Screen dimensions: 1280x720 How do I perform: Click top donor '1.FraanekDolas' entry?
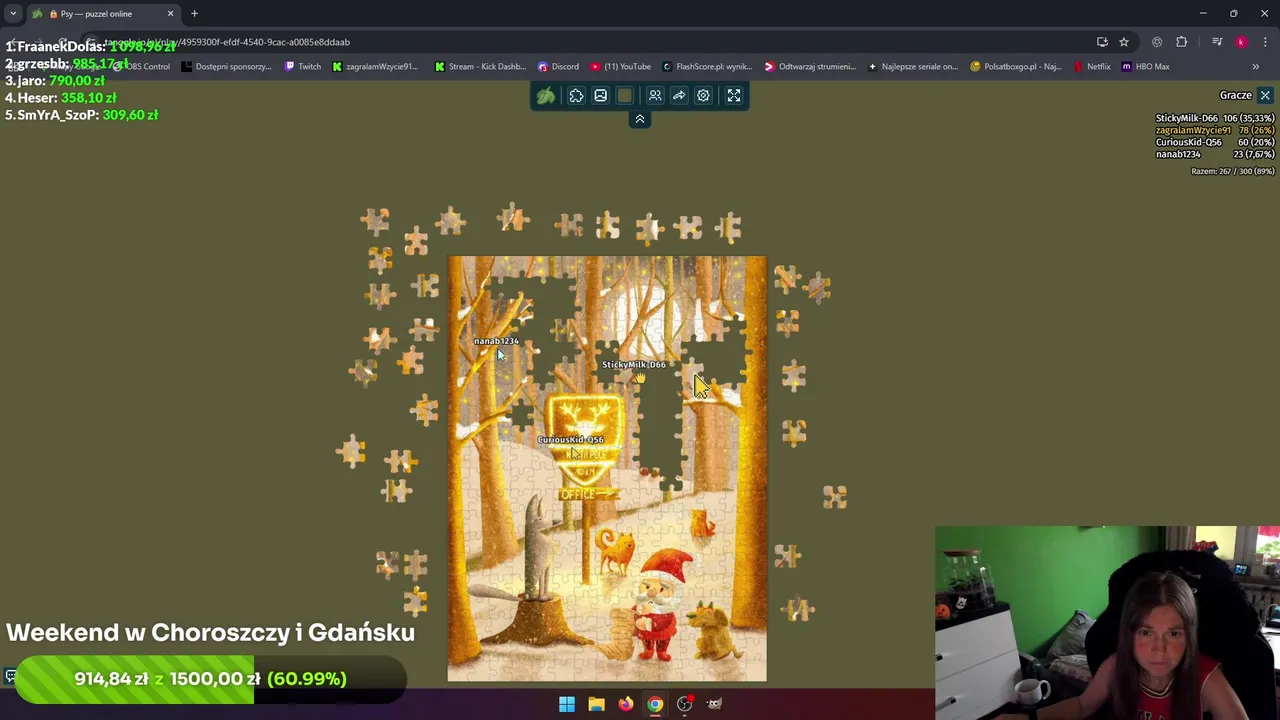pyautogui.click(x=91, y=47)
